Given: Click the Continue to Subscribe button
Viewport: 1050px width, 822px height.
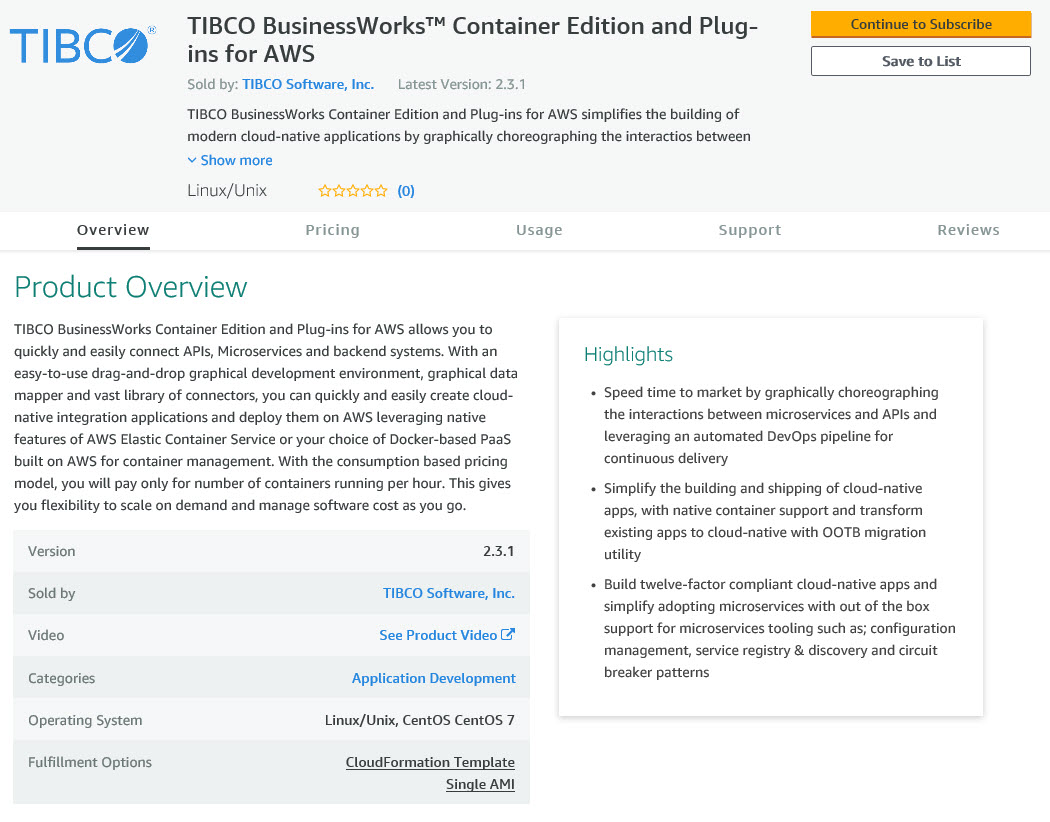Looking at the screenshot, I should tap(920, 24).
